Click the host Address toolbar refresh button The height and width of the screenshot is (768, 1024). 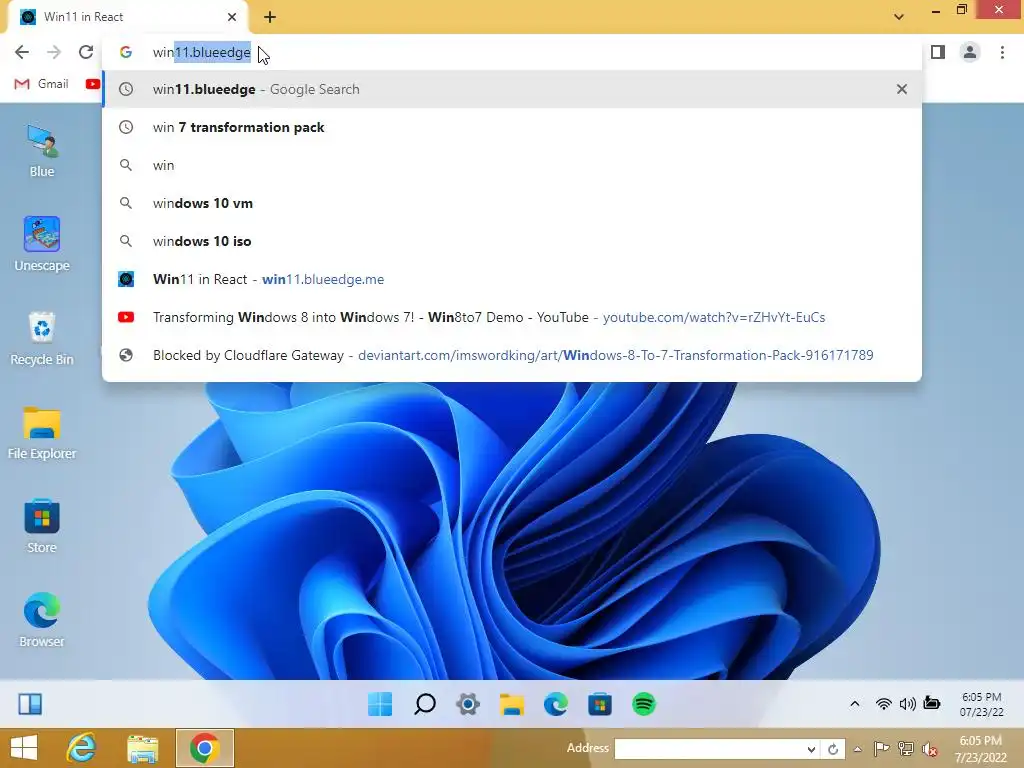tap(833, 749)
